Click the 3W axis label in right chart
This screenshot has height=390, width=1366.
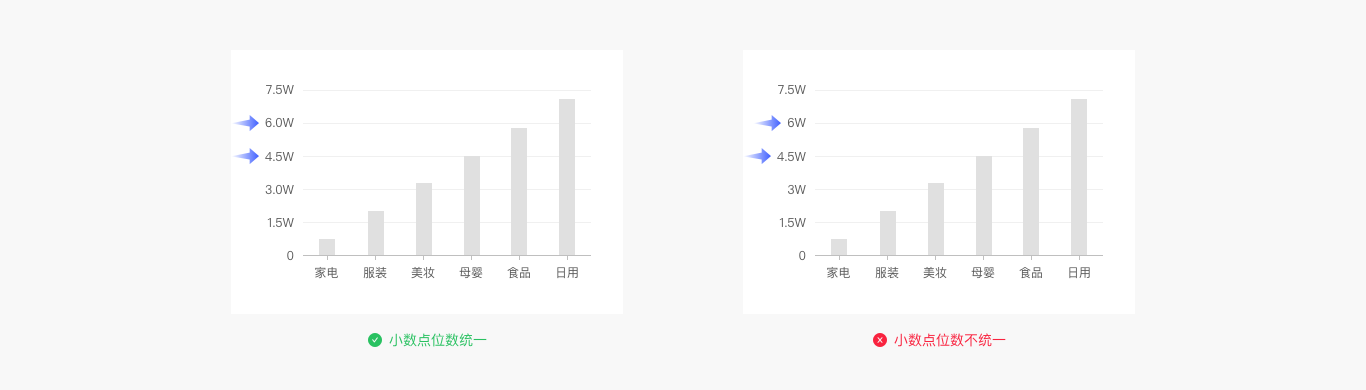click(797, 189)
